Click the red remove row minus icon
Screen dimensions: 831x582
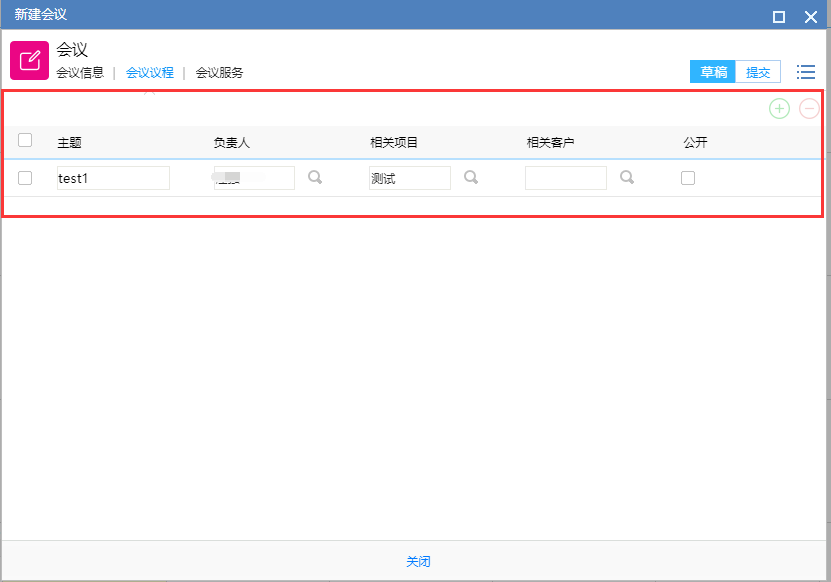[x=809, y=109]
